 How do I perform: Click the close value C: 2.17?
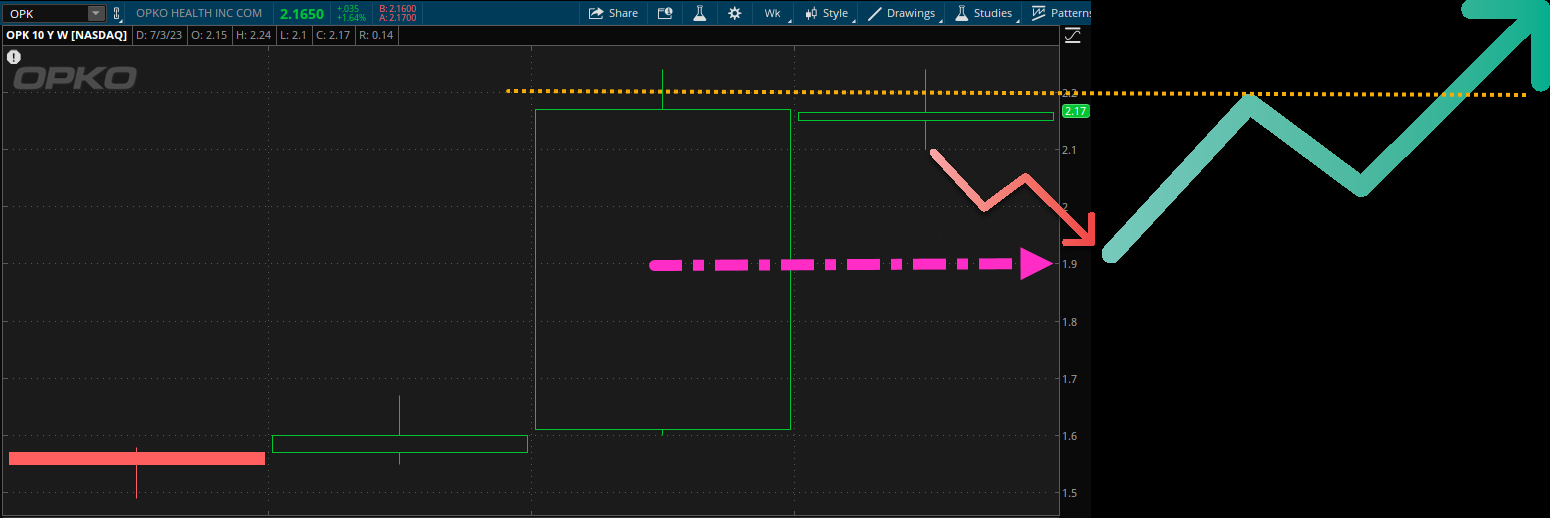click(x=333, y=35)
